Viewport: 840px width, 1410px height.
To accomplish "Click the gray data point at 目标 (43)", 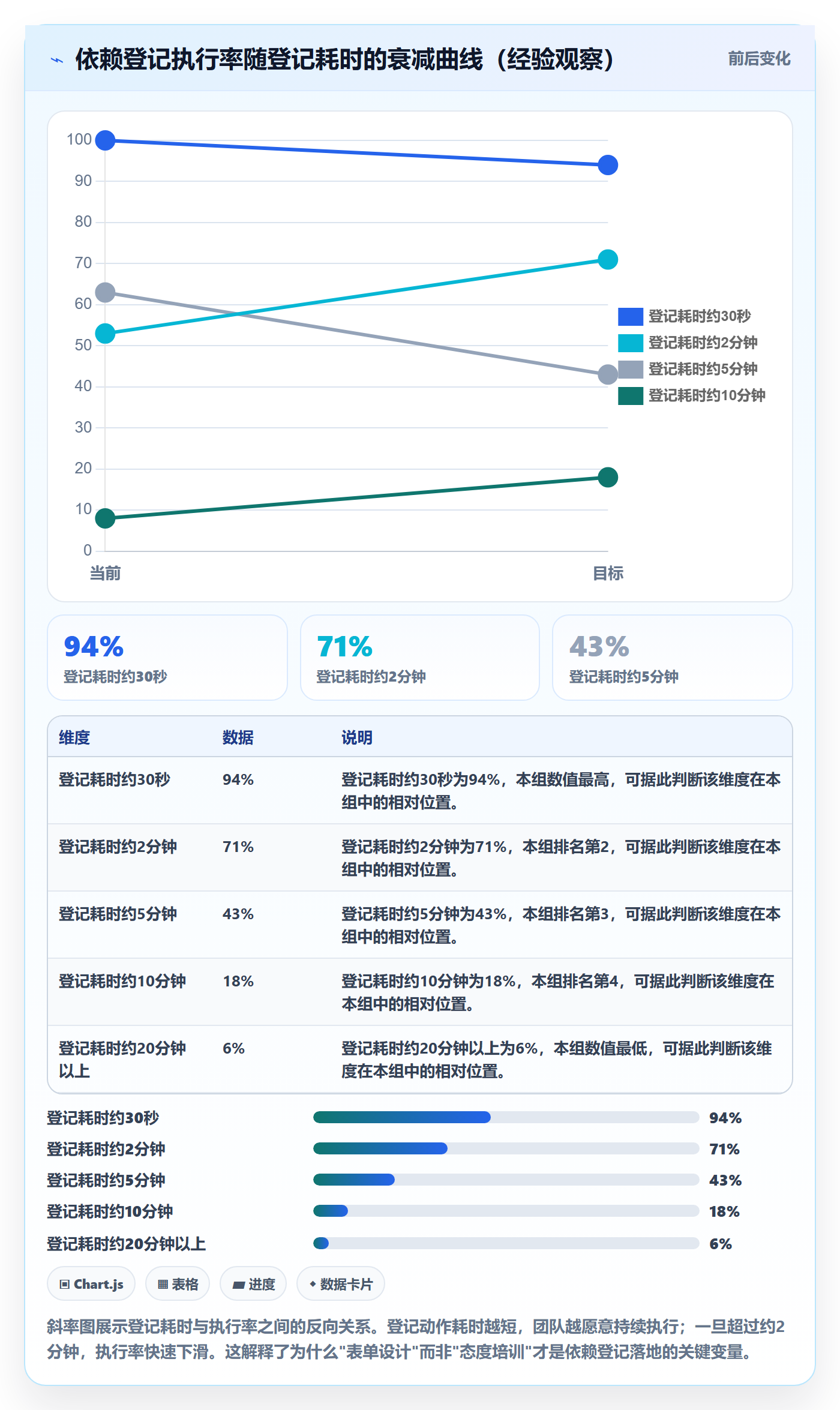I will click(608, 374).
